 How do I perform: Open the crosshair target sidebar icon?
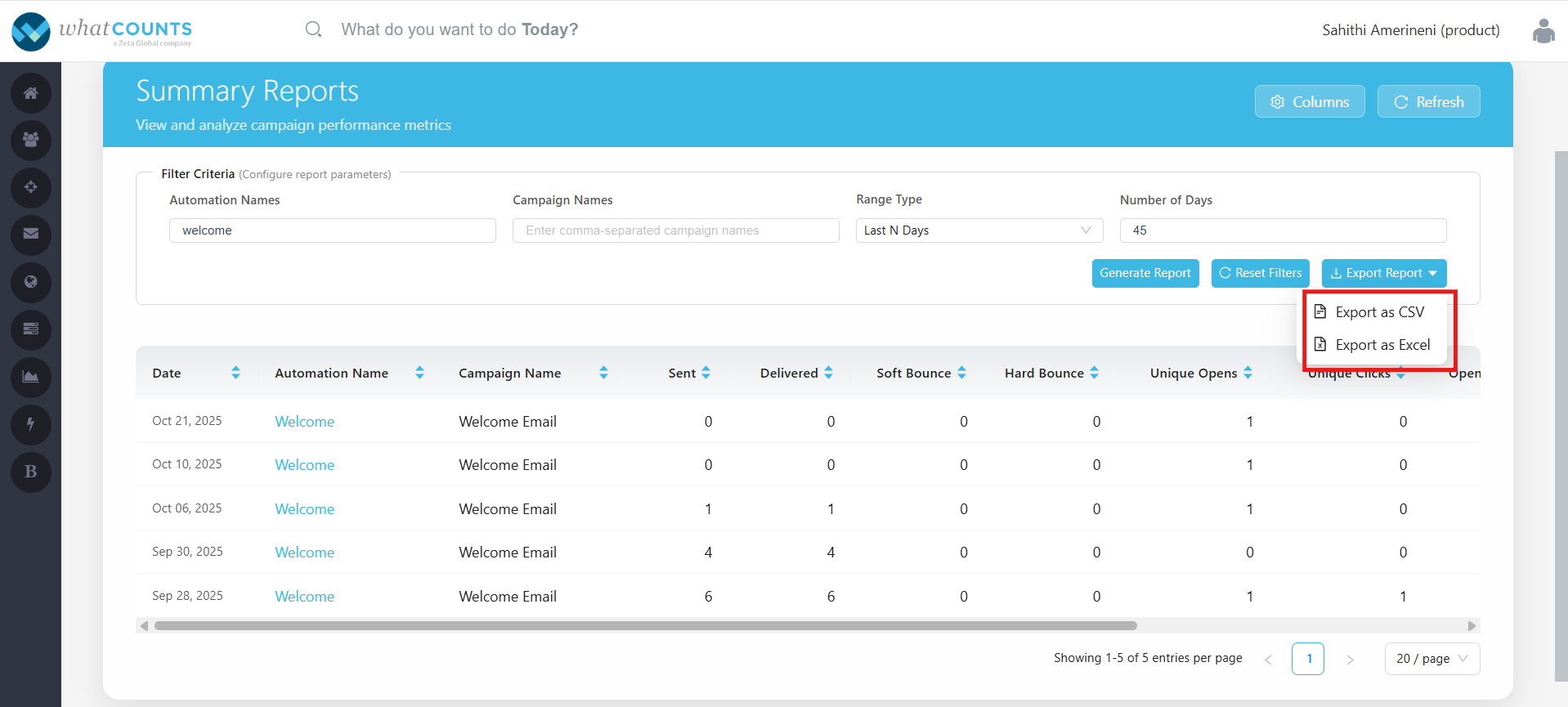(x=31, y=188)
